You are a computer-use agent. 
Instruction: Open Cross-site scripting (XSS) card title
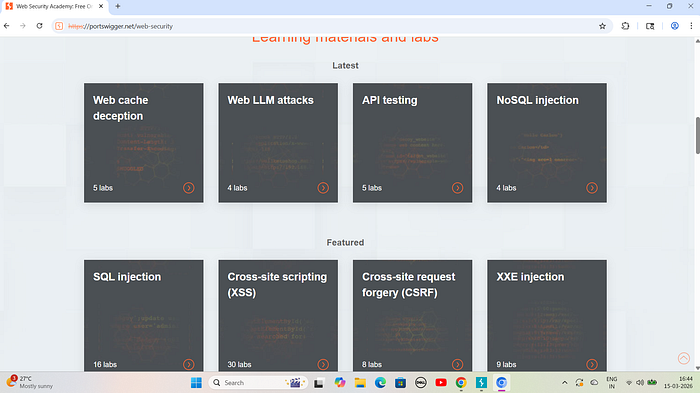coord(277,284)
